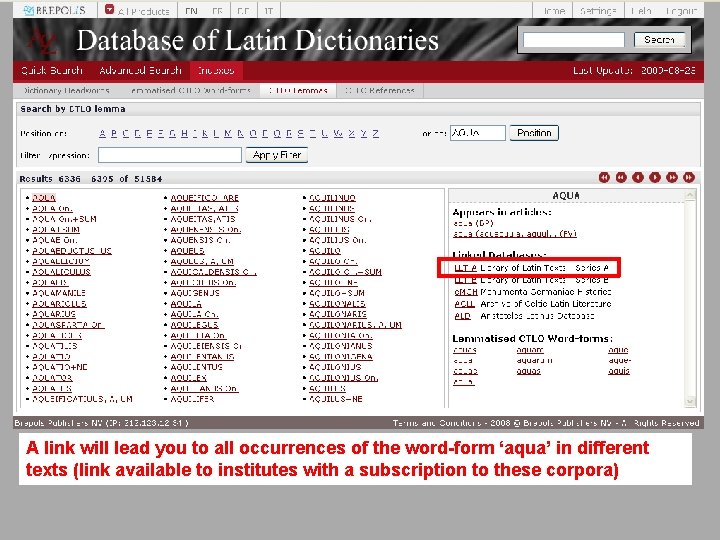Open the AQUILO lemma link

click(325, 251)
